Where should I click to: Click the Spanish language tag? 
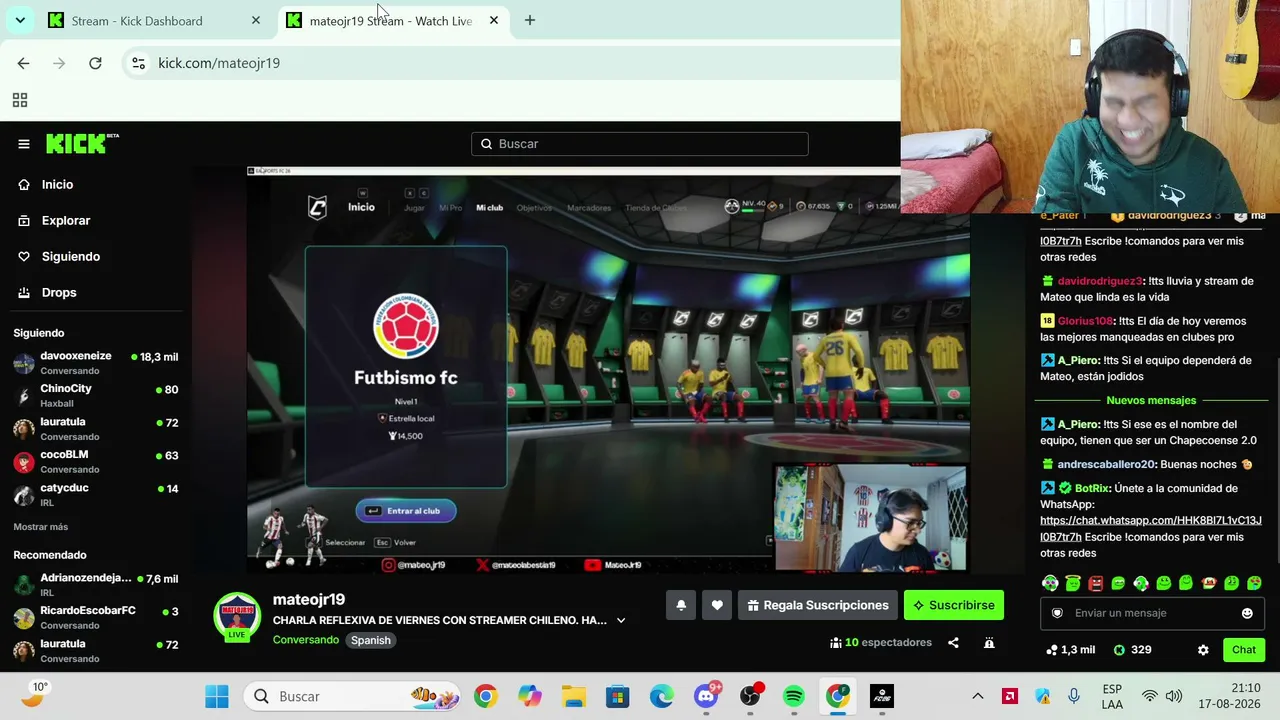point(370,640)
